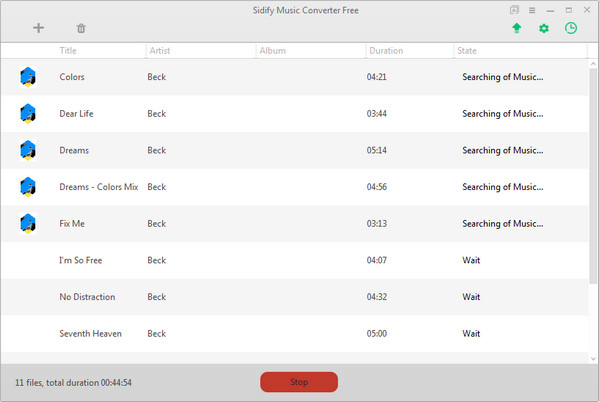
Task: Click the plus icon to add music
Action: [x=38, y=28]
